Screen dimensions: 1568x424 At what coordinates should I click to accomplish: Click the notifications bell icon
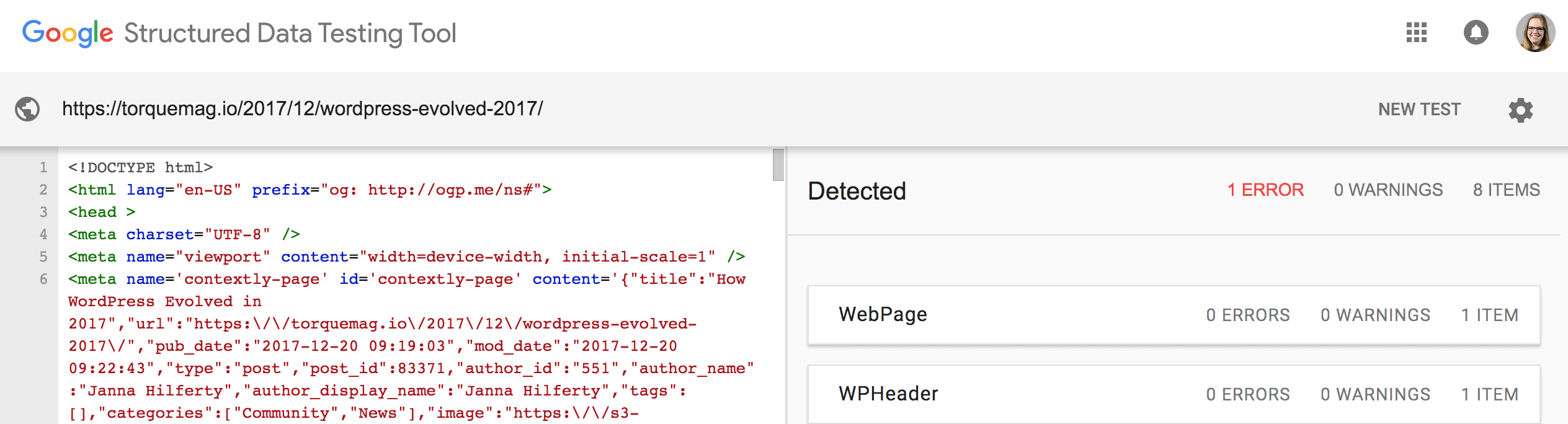pos(1476,32)
